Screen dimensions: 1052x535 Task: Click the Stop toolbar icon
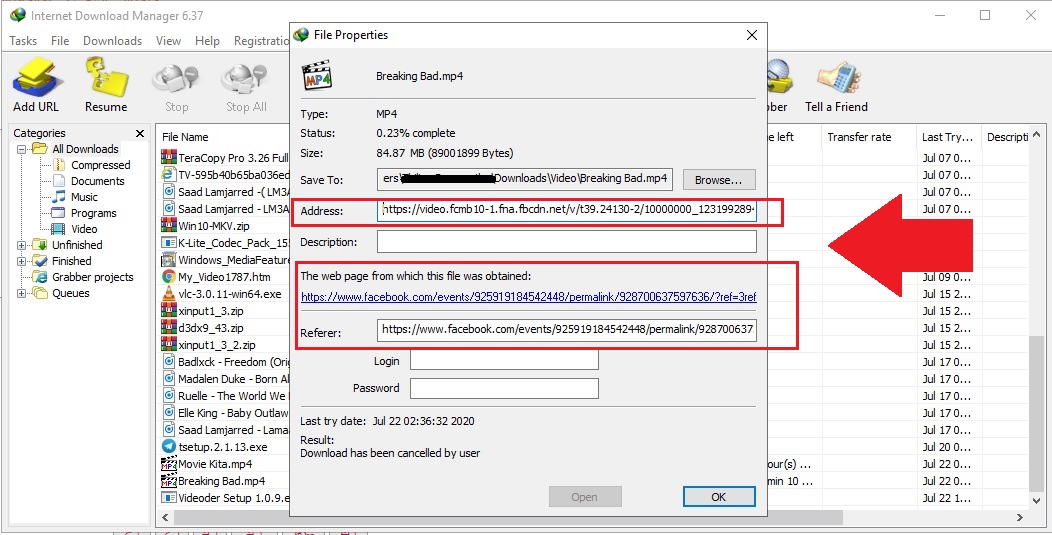click(176, 81)
